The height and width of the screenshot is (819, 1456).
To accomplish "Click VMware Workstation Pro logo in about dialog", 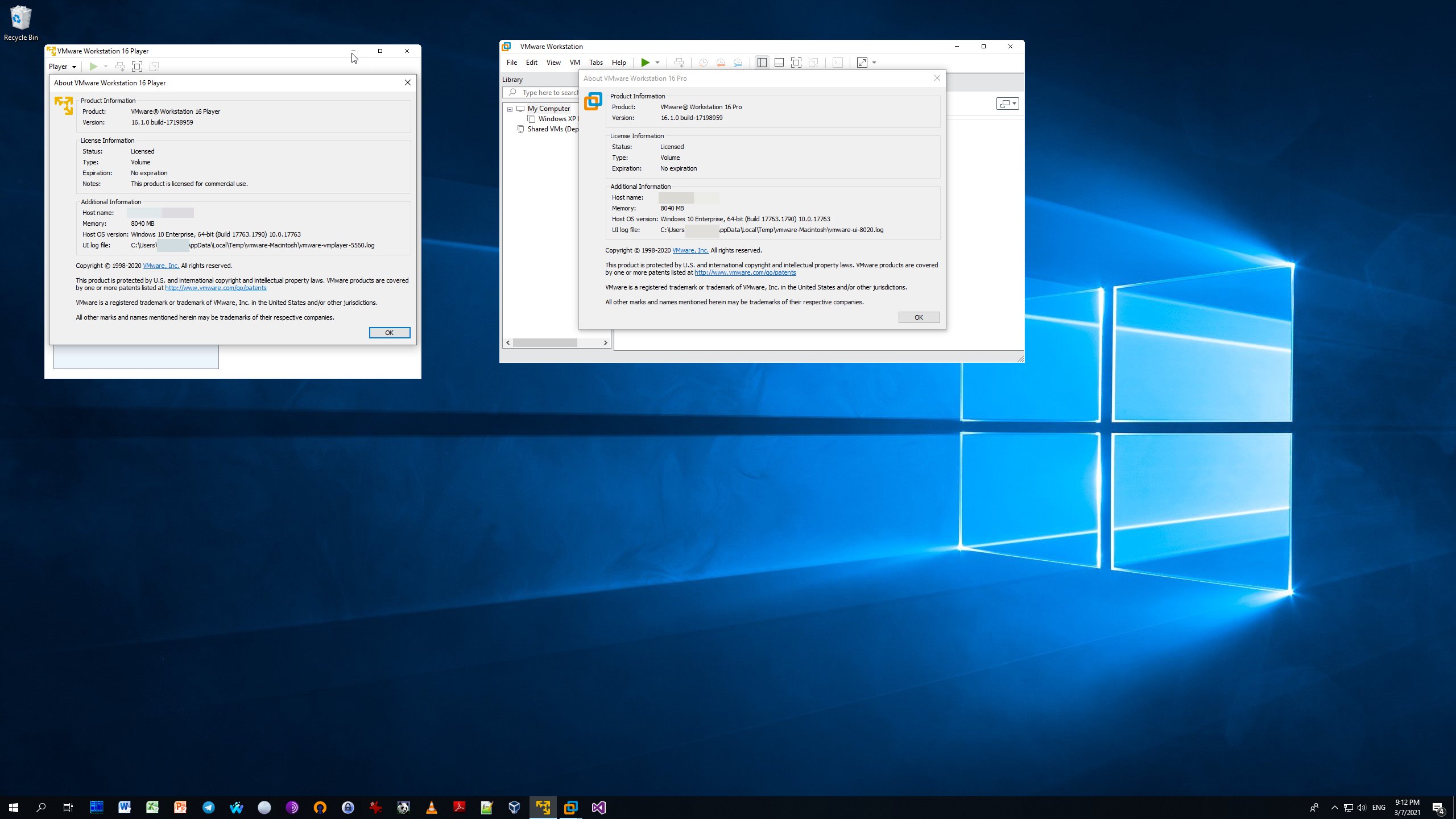I will point(593,101).
